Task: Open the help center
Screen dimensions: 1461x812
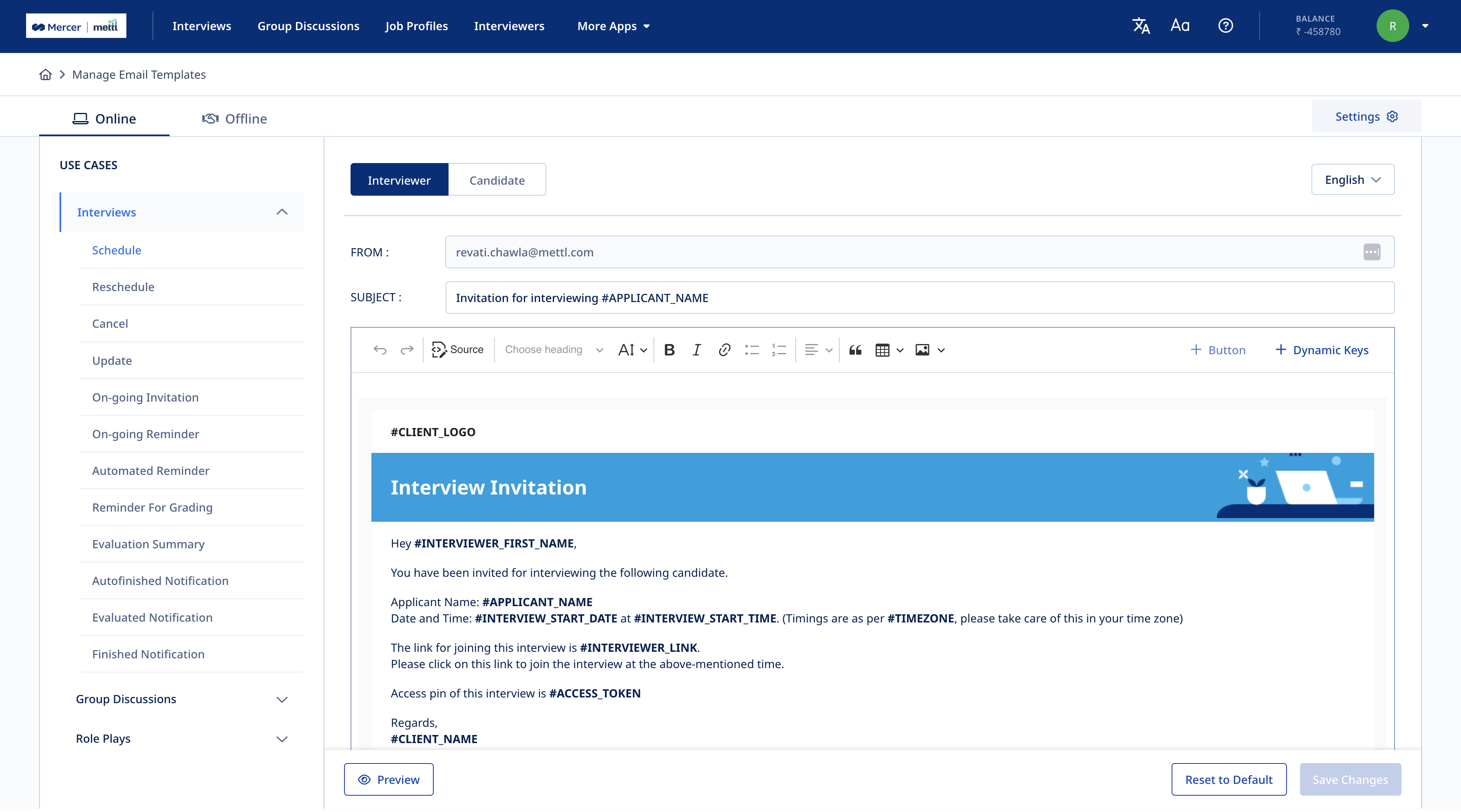Action: pyautogui.click(x=1226, y=25)
